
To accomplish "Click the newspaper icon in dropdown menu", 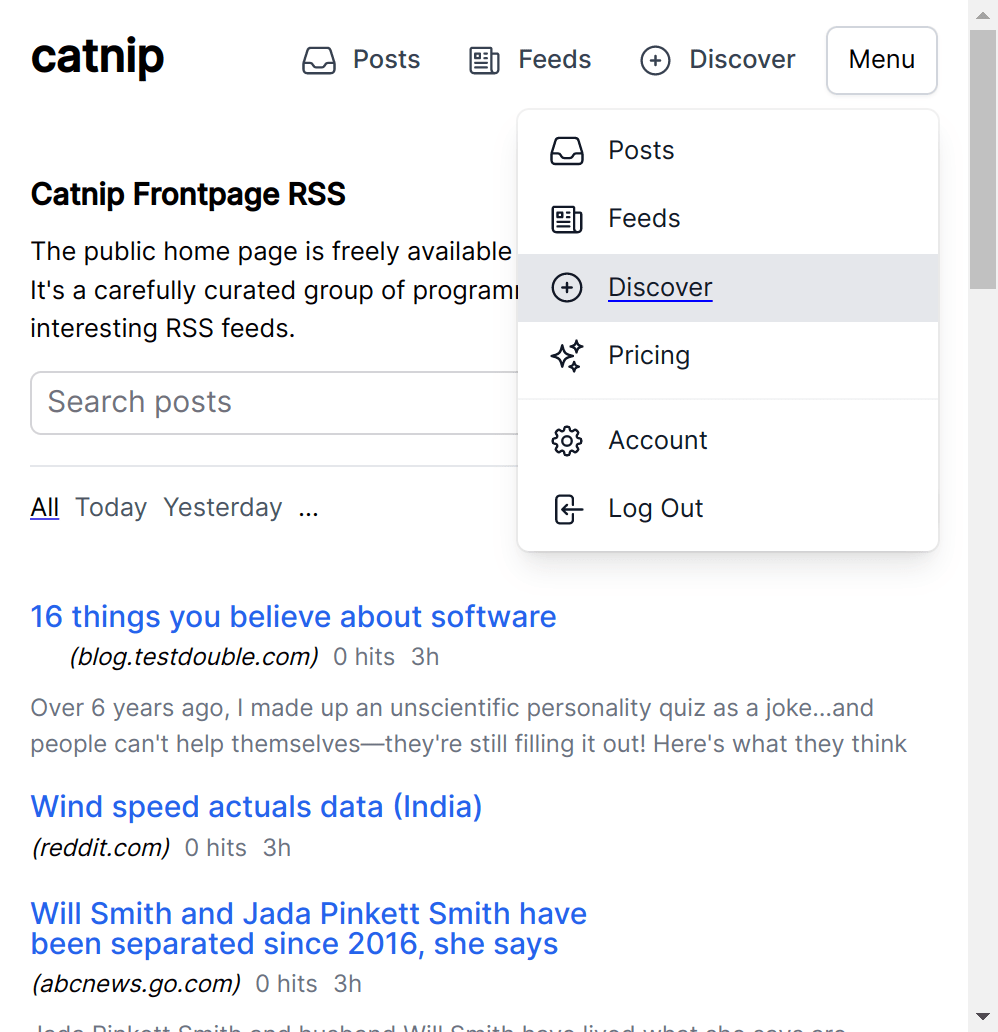I will [x=567, y=219].
